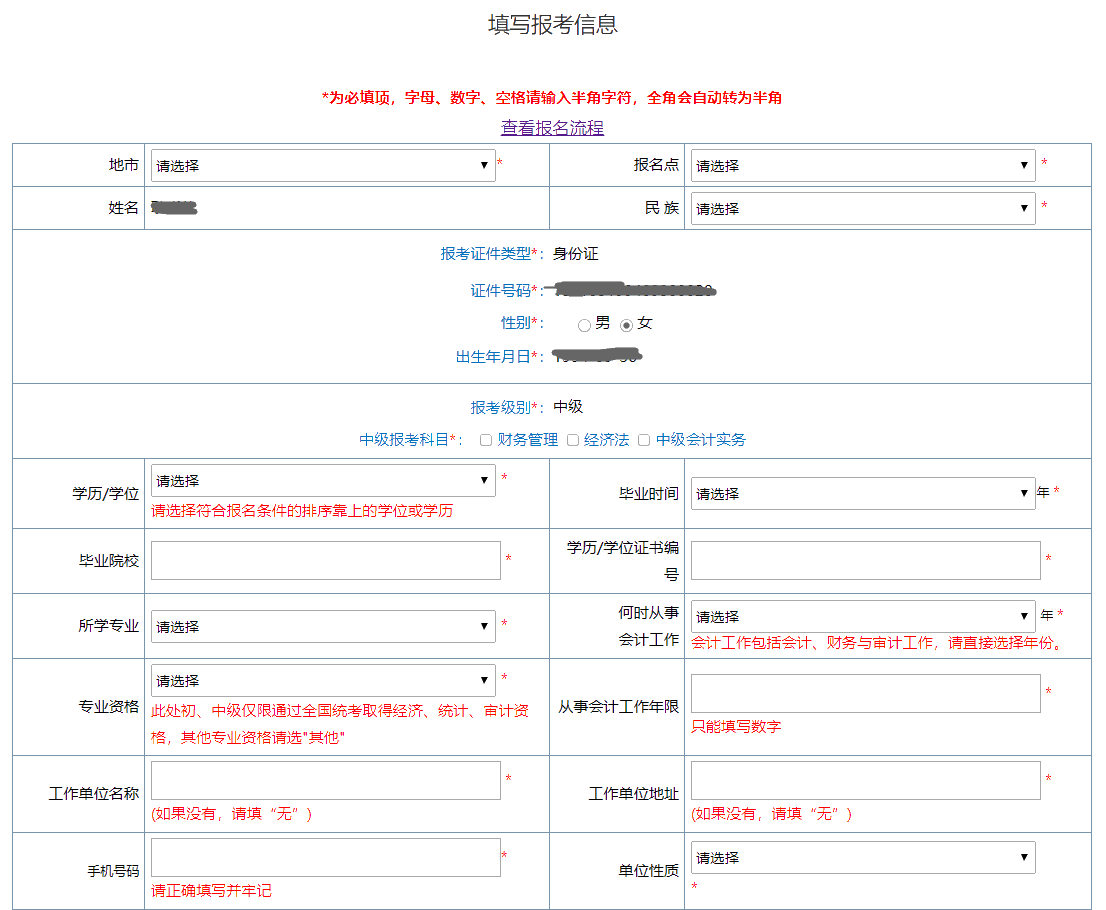Open the 毕业时间 graduation year dropdown
Viewport: 1106px width, 910px height.
861,493
